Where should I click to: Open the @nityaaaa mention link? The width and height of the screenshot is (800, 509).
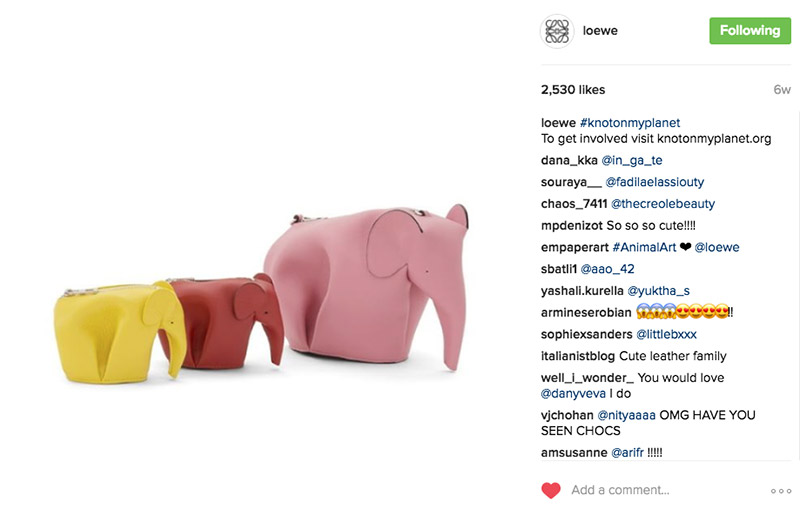pyautogui.click(x=627, y=415)
